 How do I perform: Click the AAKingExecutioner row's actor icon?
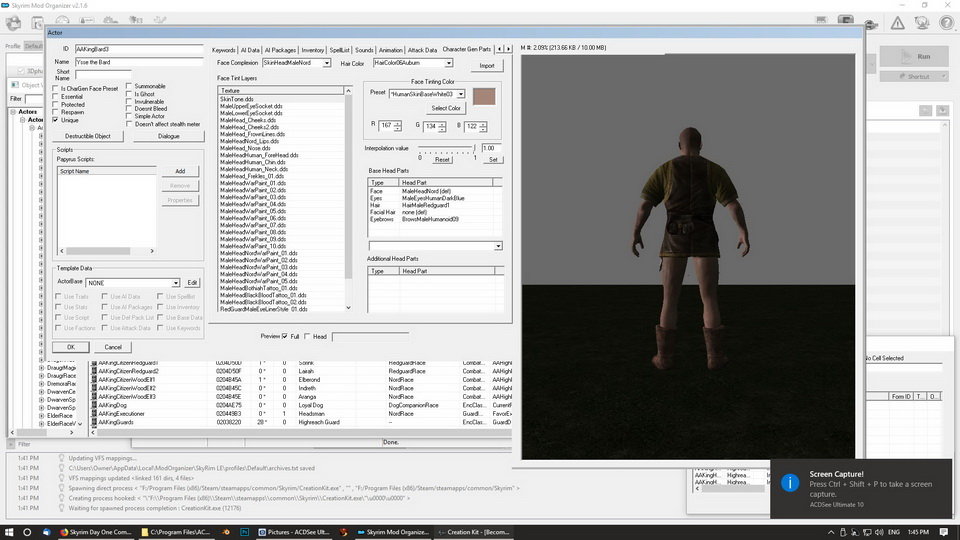pyautogui.click(x=94, y=413)
